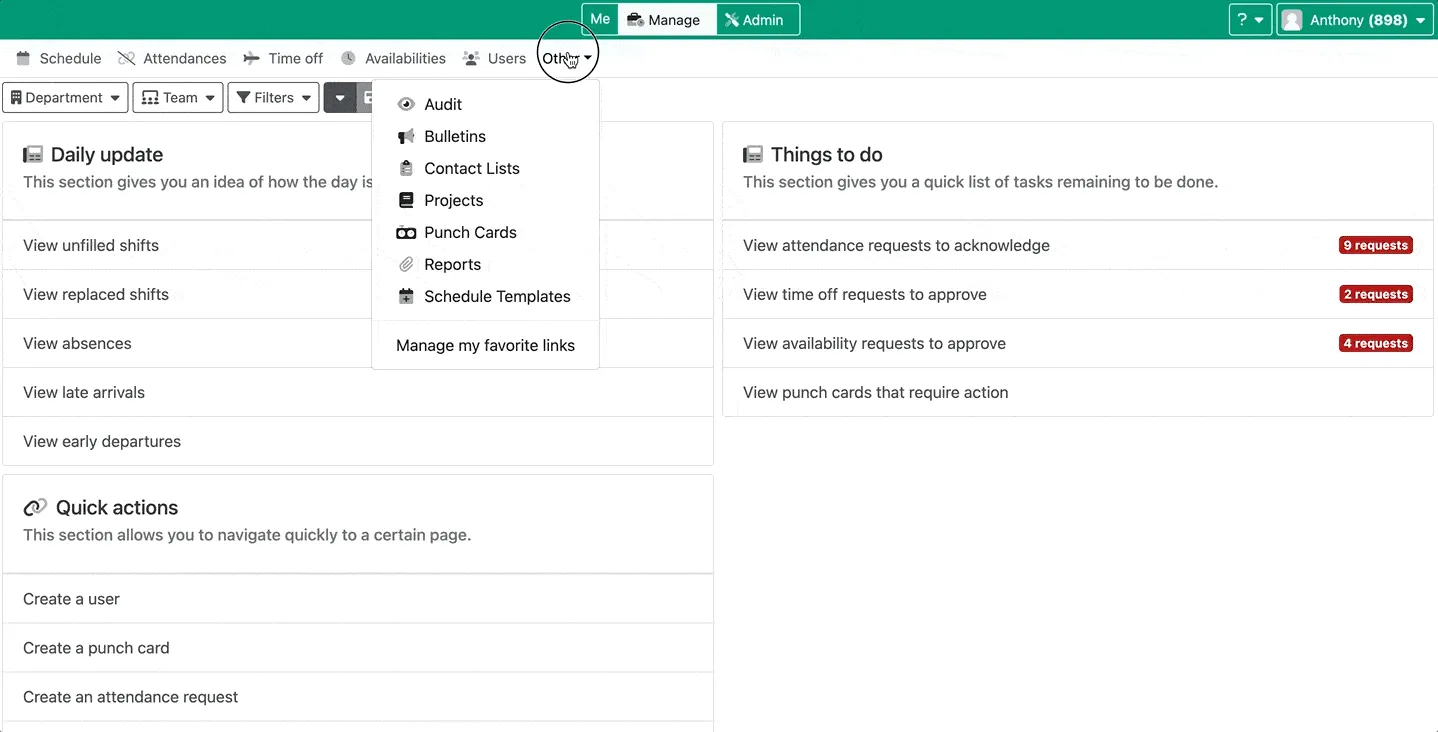The width and height of the screenshot is (1438, 732).
Task: Click the Contact Lists clipboard icon
Action: pos(406,168)
